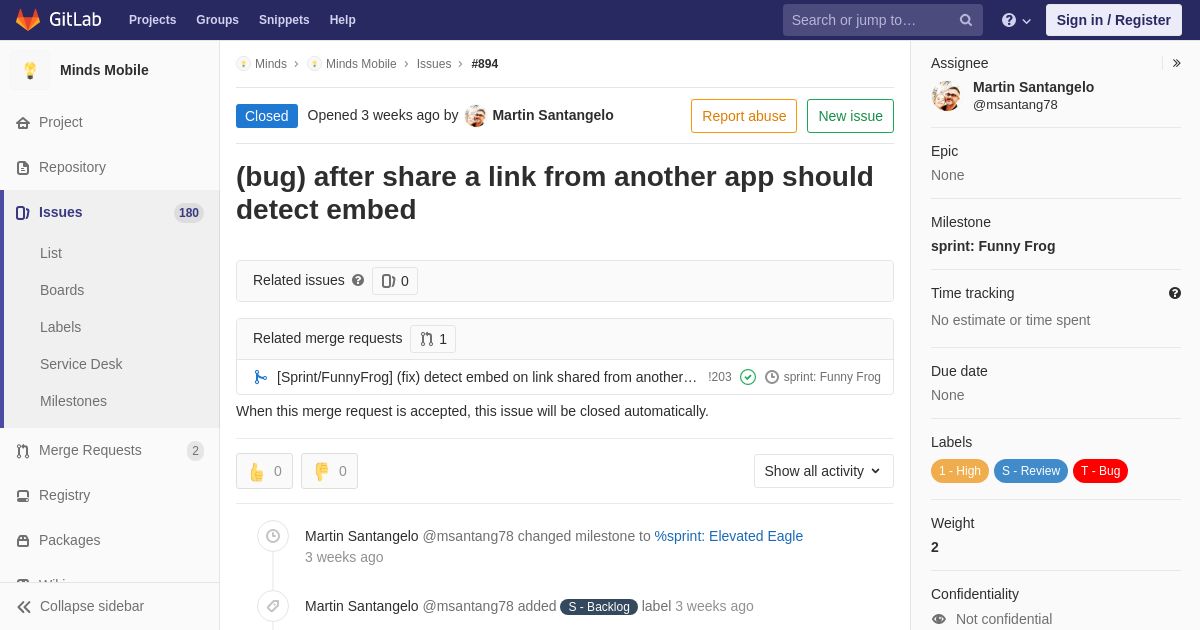The width and height of the screenshot is (1200, 630).
Task: Open the Labels submenu item
Action: [60, 327]
